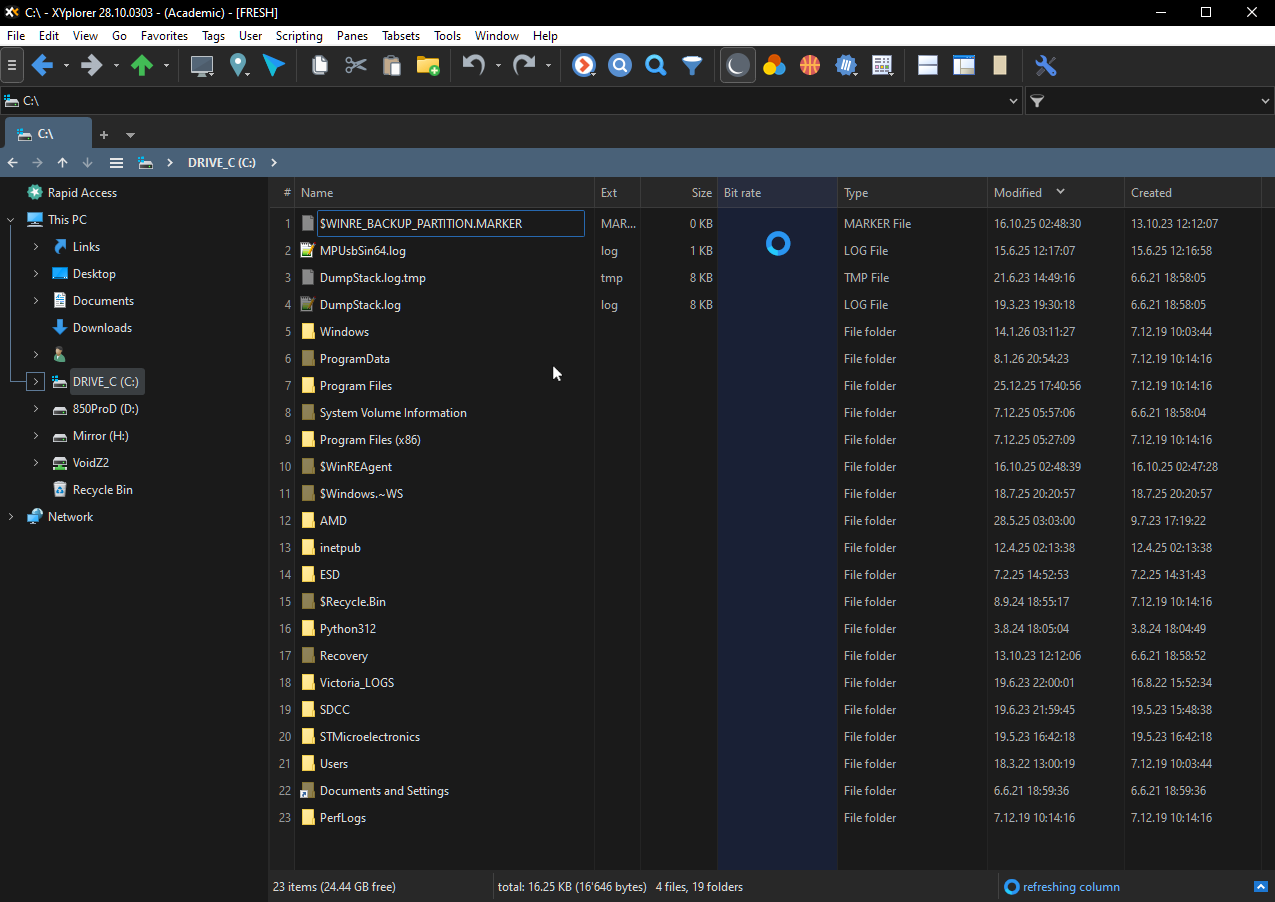The image size is (1275, 902).
Task: Open the address bar dropdown arrow
Action: click(1013, 101)
